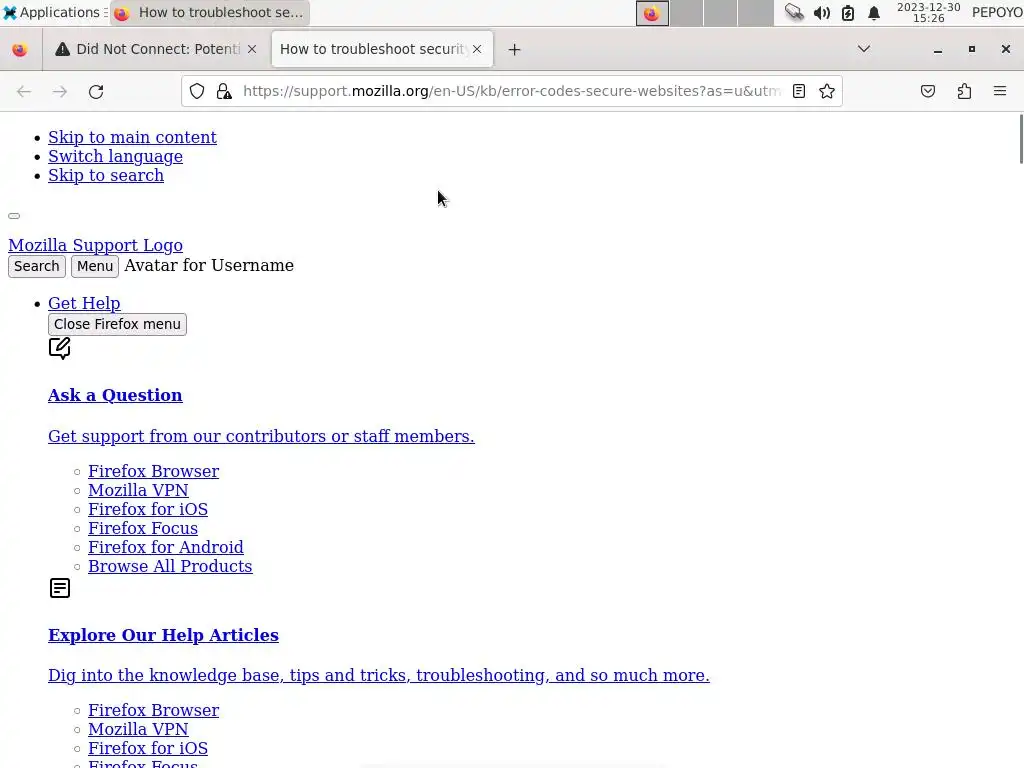Open 'Firefox Focus' under Ask a Question
Viewport: 1024px width, 768px height.
pyautogui.click(x=143, y=528)
